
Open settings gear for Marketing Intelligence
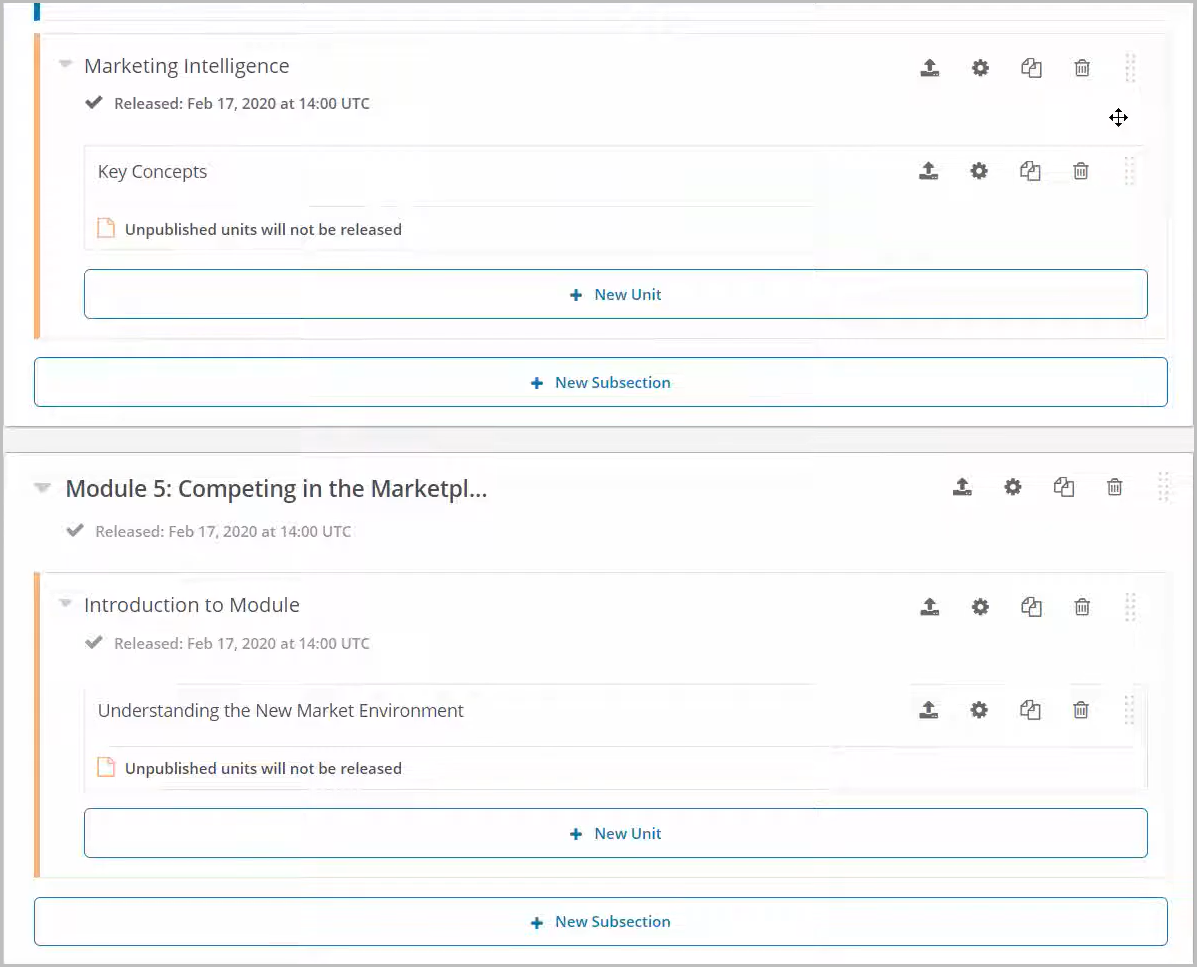pyautogui.click(x=980, y=68)
